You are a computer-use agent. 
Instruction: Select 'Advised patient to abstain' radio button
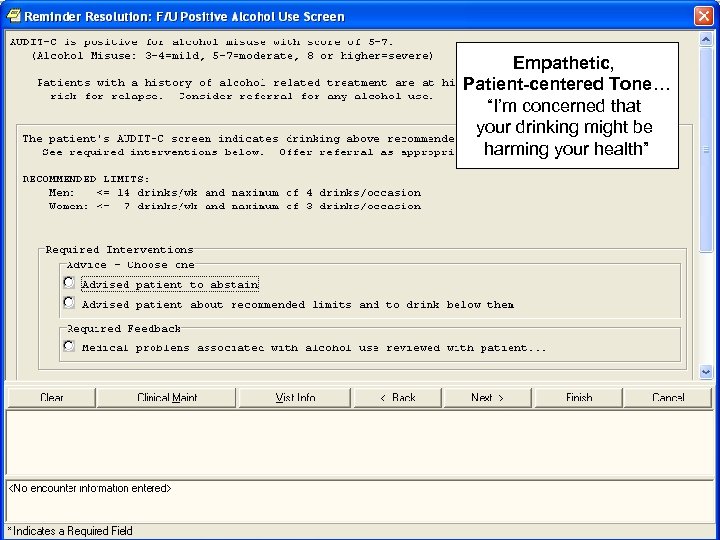(x=69, y=282)
